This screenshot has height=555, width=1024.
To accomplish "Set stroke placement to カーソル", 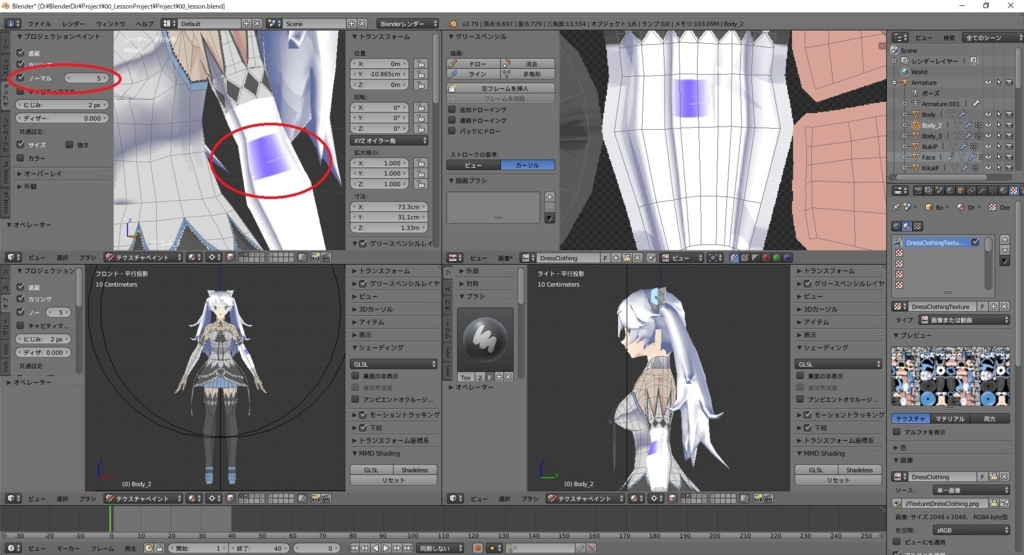I will pyautogui.click(x=528, y=165).
